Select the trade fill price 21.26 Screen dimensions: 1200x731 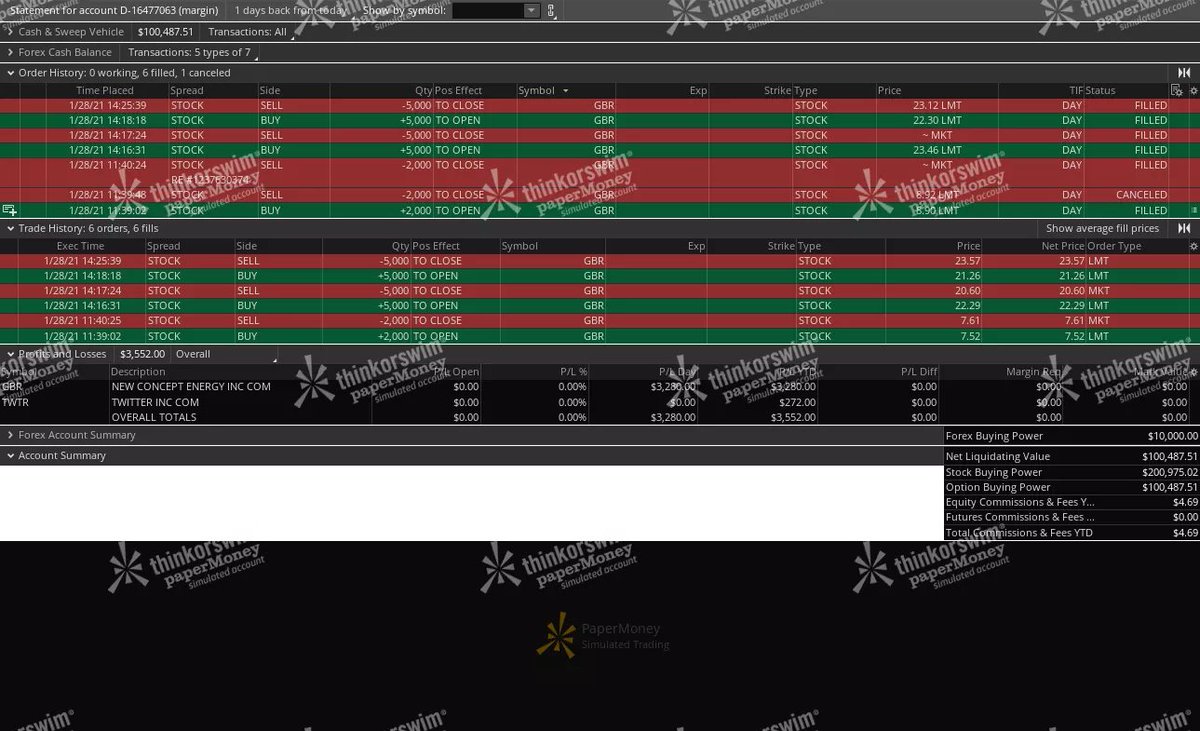(968, 276)
